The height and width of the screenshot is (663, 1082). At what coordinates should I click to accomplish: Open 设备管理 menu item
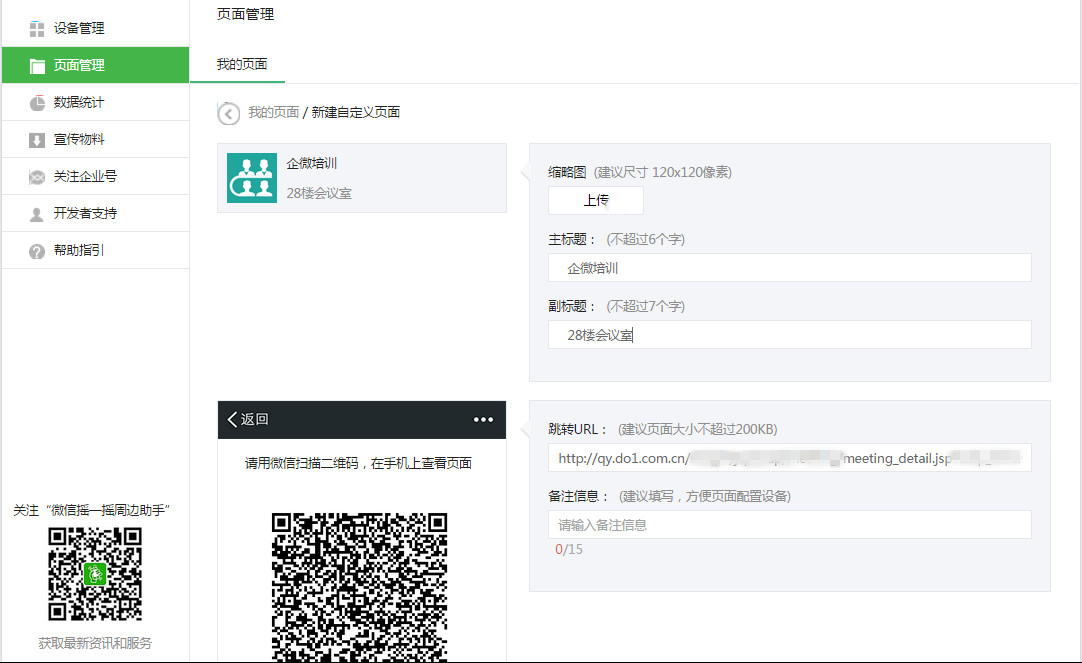click(95, 28)
